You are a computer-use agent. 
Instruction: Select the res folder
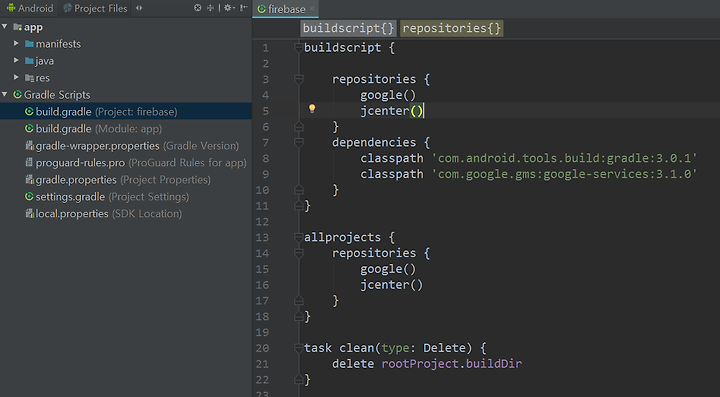42,78
